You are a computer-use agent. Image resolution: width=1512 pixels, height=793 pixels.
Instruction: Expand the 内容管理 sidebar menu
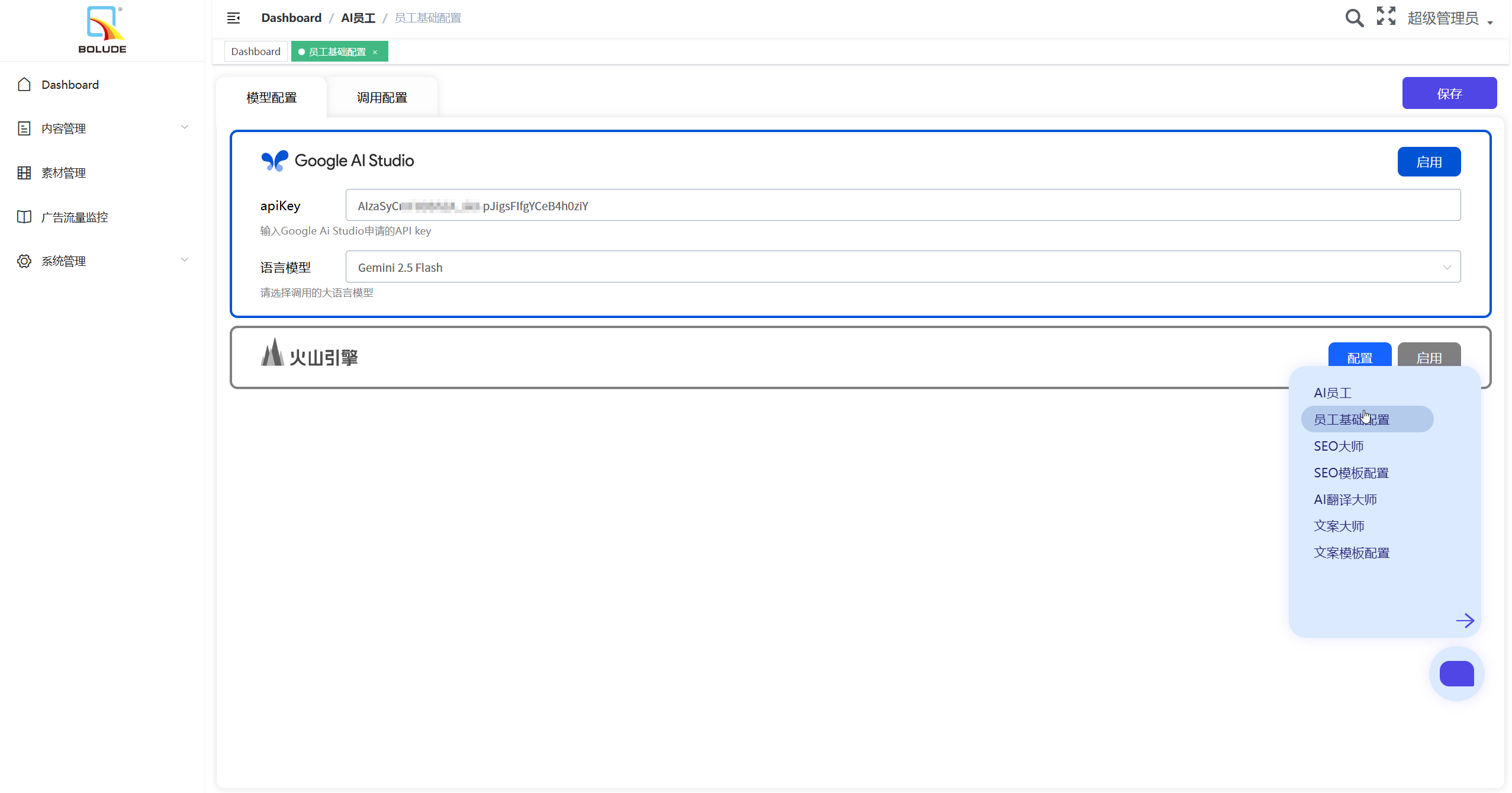pyautogui.click(x=104, y=129)
